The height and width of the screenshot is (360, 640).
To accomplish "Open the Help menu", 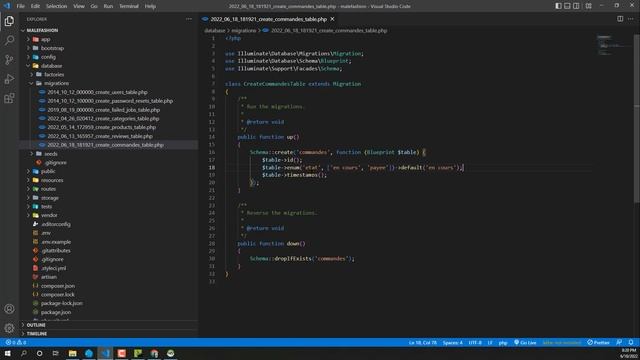I will point(150,6).
